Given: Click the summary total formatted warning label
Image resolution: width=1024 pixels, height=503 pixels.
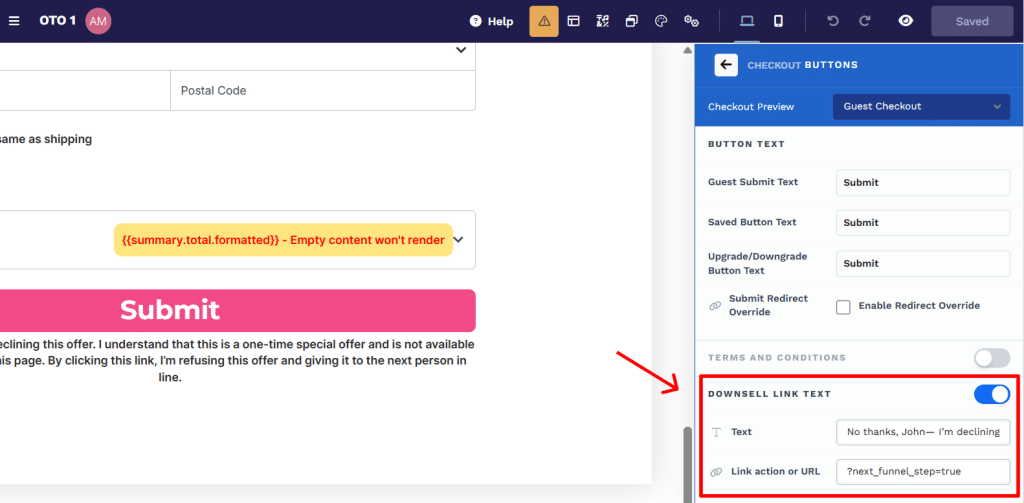Looking at the screenshot, I should coord(283,240).
